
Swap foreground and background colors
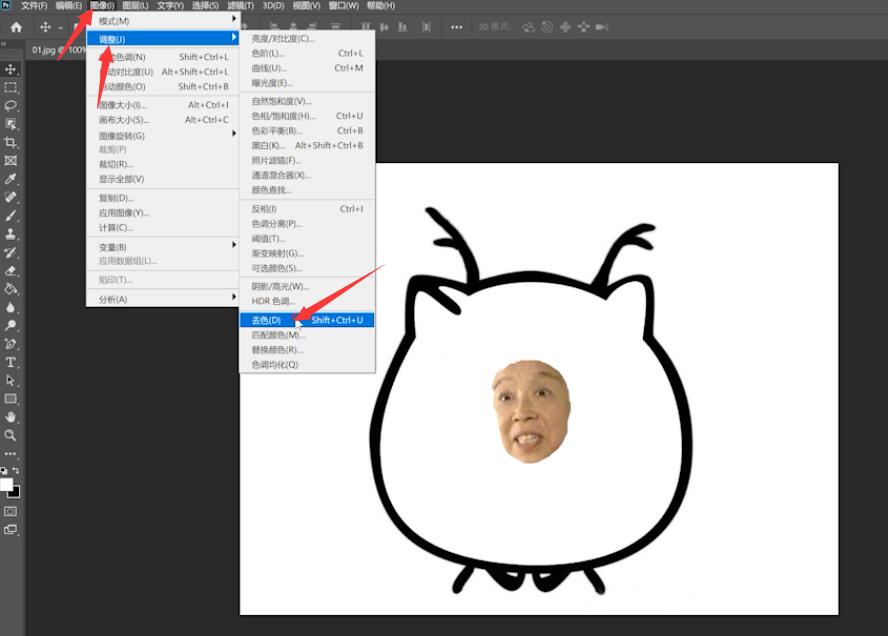click(16, 470)
